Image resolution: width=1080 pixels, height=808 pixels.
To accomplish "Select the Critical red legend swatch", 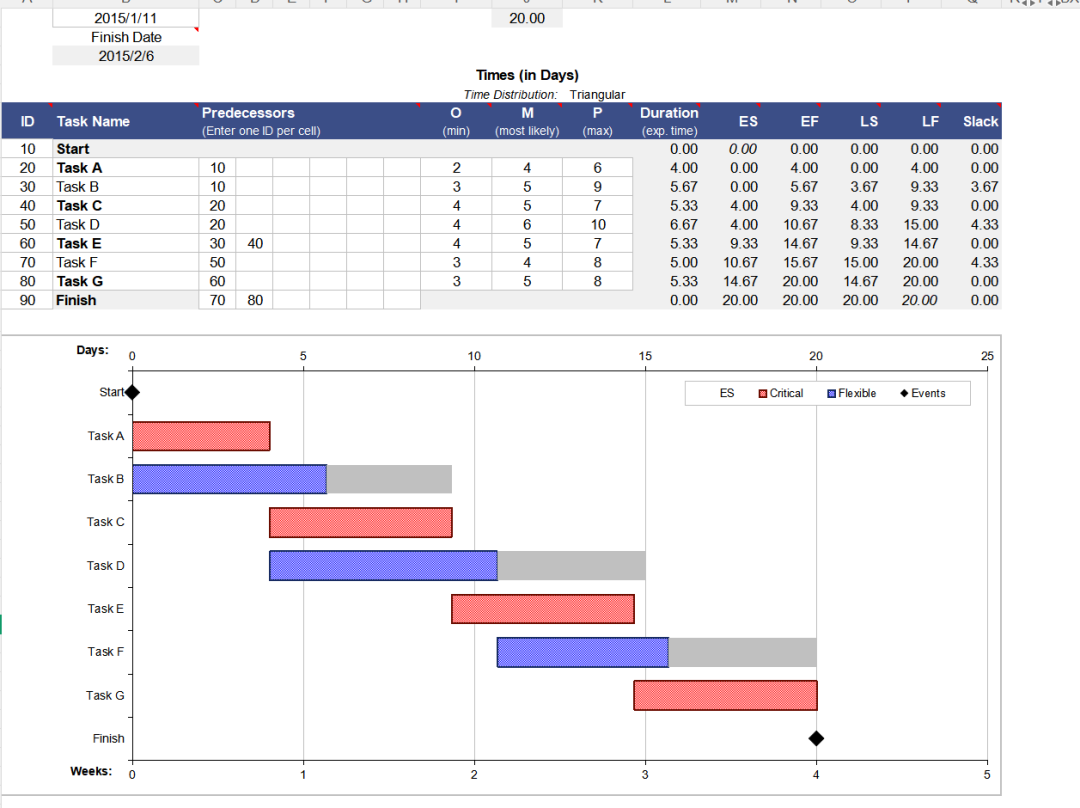I will point(763,393).
